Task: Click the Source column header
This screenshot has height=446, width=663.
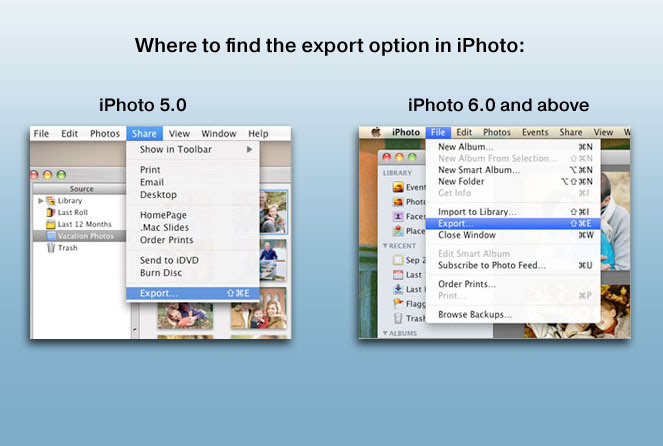Action: coord(79,189)
